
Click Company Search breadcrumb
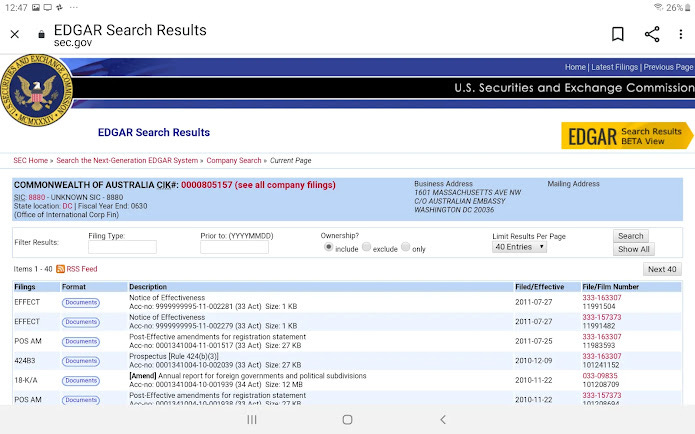tap(234, 160)
